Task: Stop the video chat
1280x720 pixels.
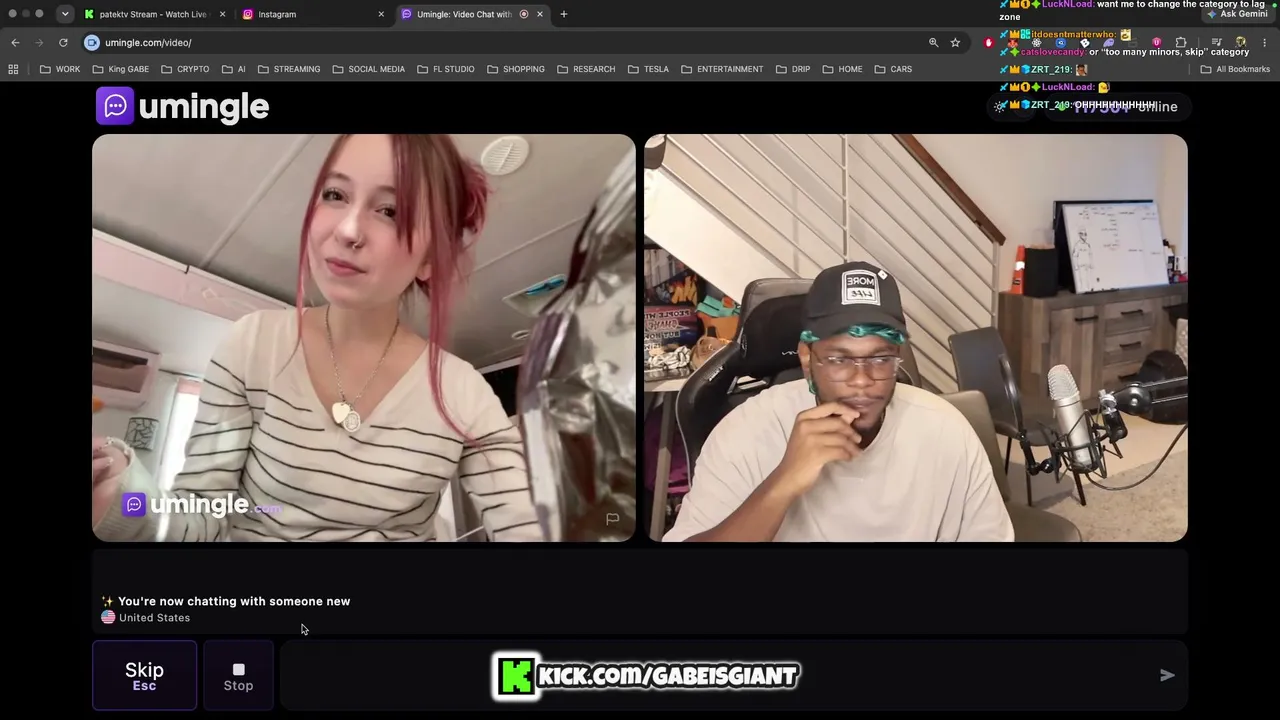Action: pyautogui.click(x=238, y=676)
